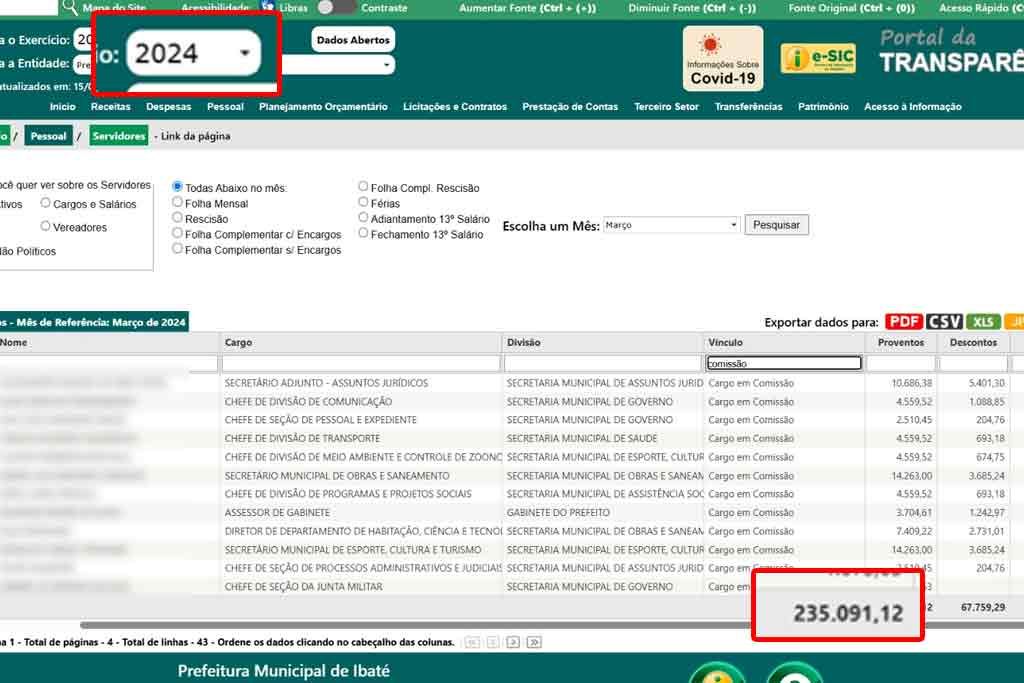This screenshot has height=683, width=1024.
Task: Export the table as CSV
Action: (x=944, y=322)
